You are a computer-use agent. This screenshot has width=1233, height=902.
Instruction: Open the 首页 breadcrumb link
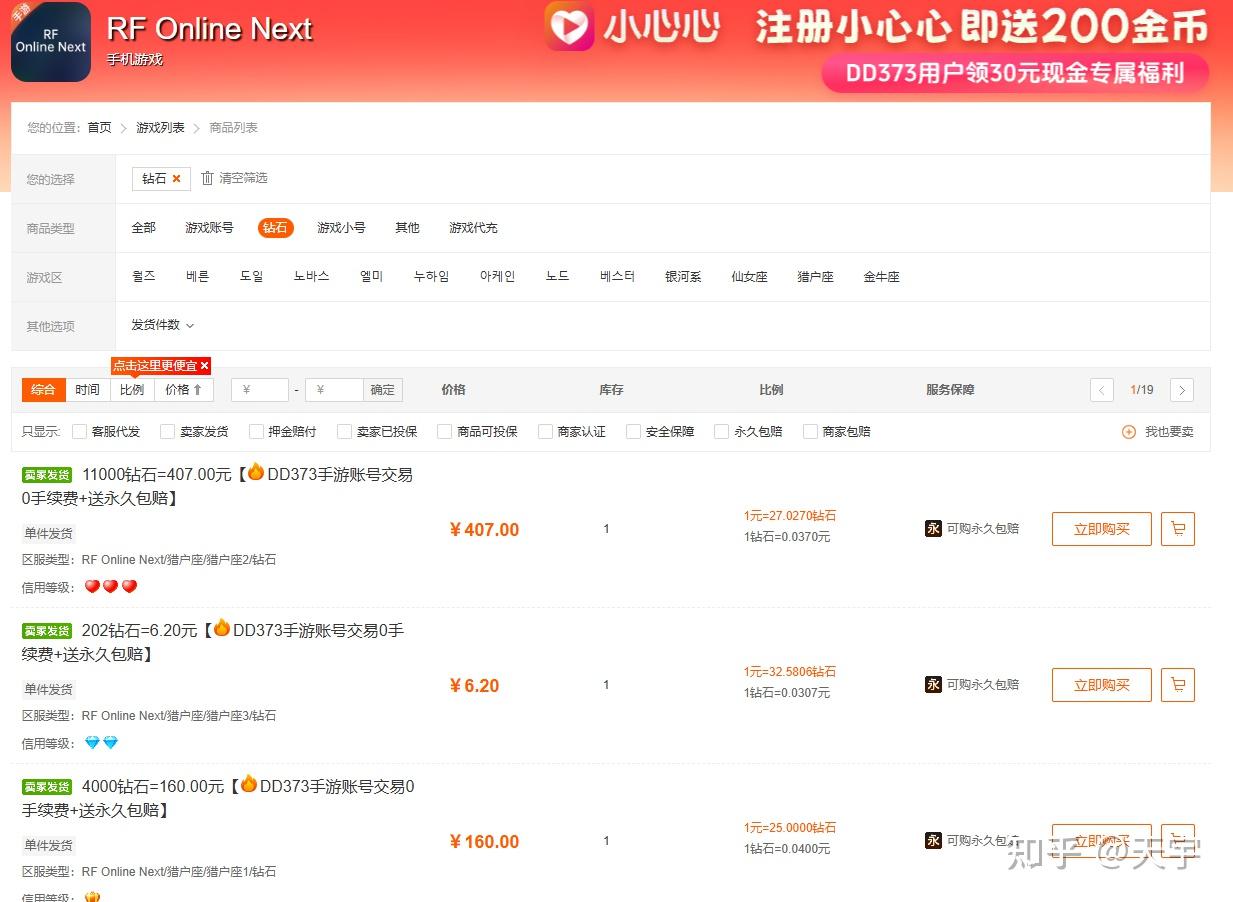98,127
